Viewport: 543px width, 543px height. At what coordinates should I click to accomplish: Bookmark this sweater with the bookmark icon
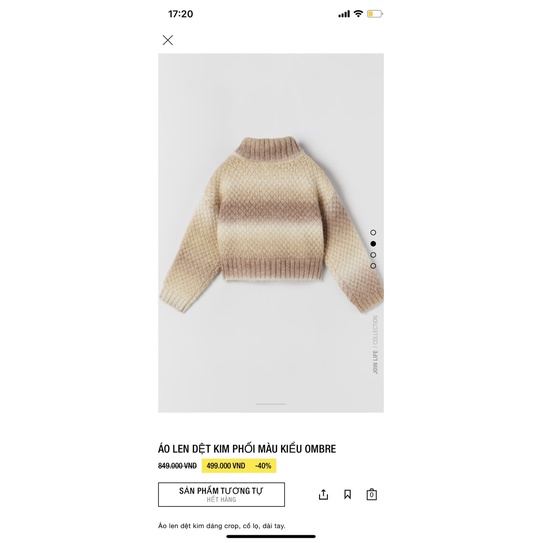click(x=347, y=494)
